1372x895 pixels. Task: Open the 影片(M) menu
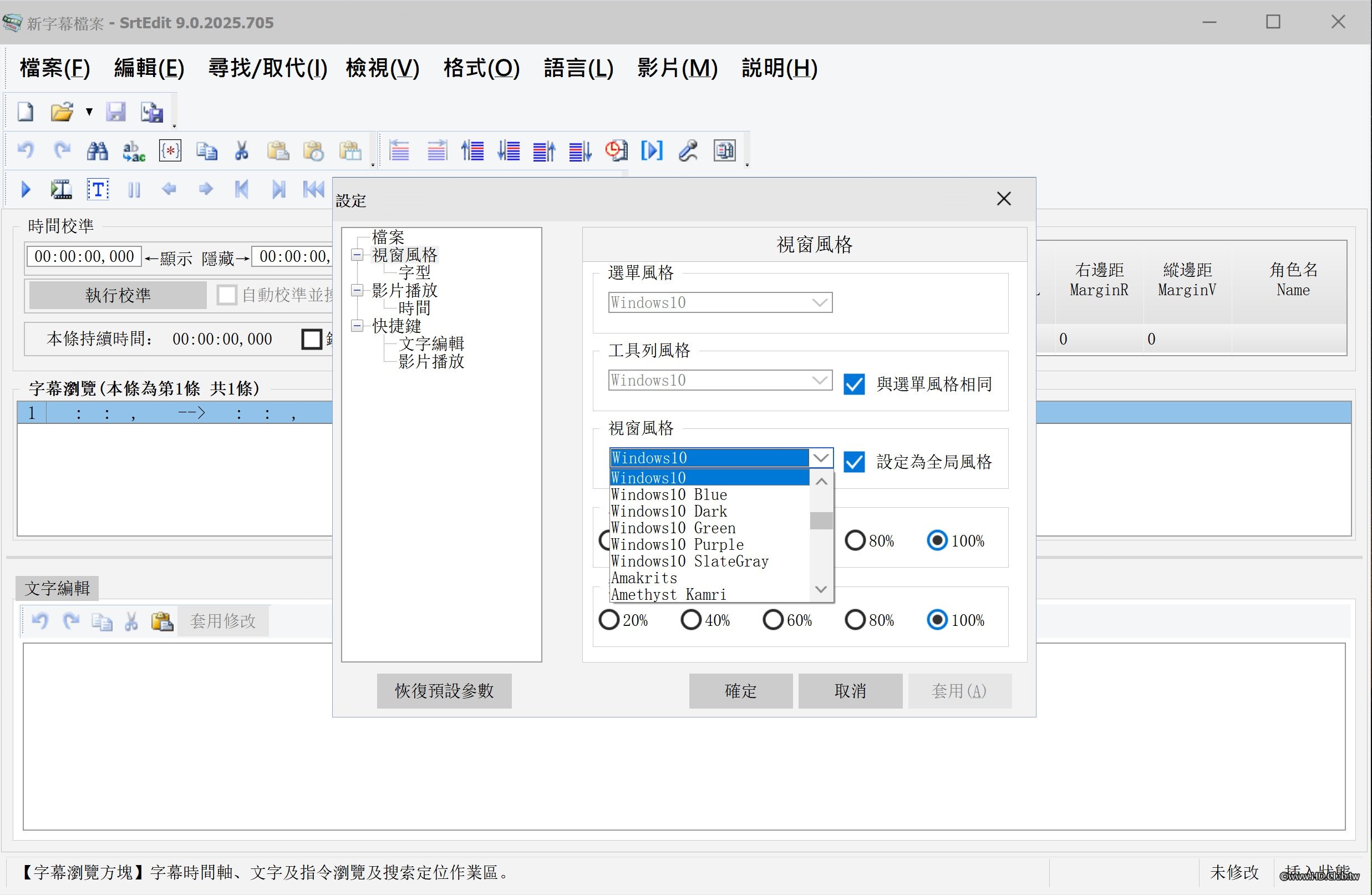pos(677,68)
